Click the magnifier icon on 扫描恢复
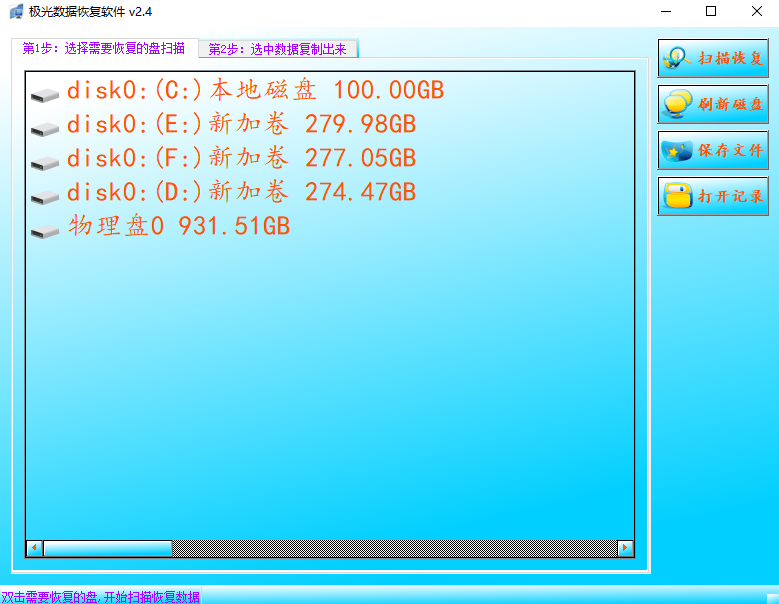The width and height of the screenshot is (779, 604). pos(677,58)
